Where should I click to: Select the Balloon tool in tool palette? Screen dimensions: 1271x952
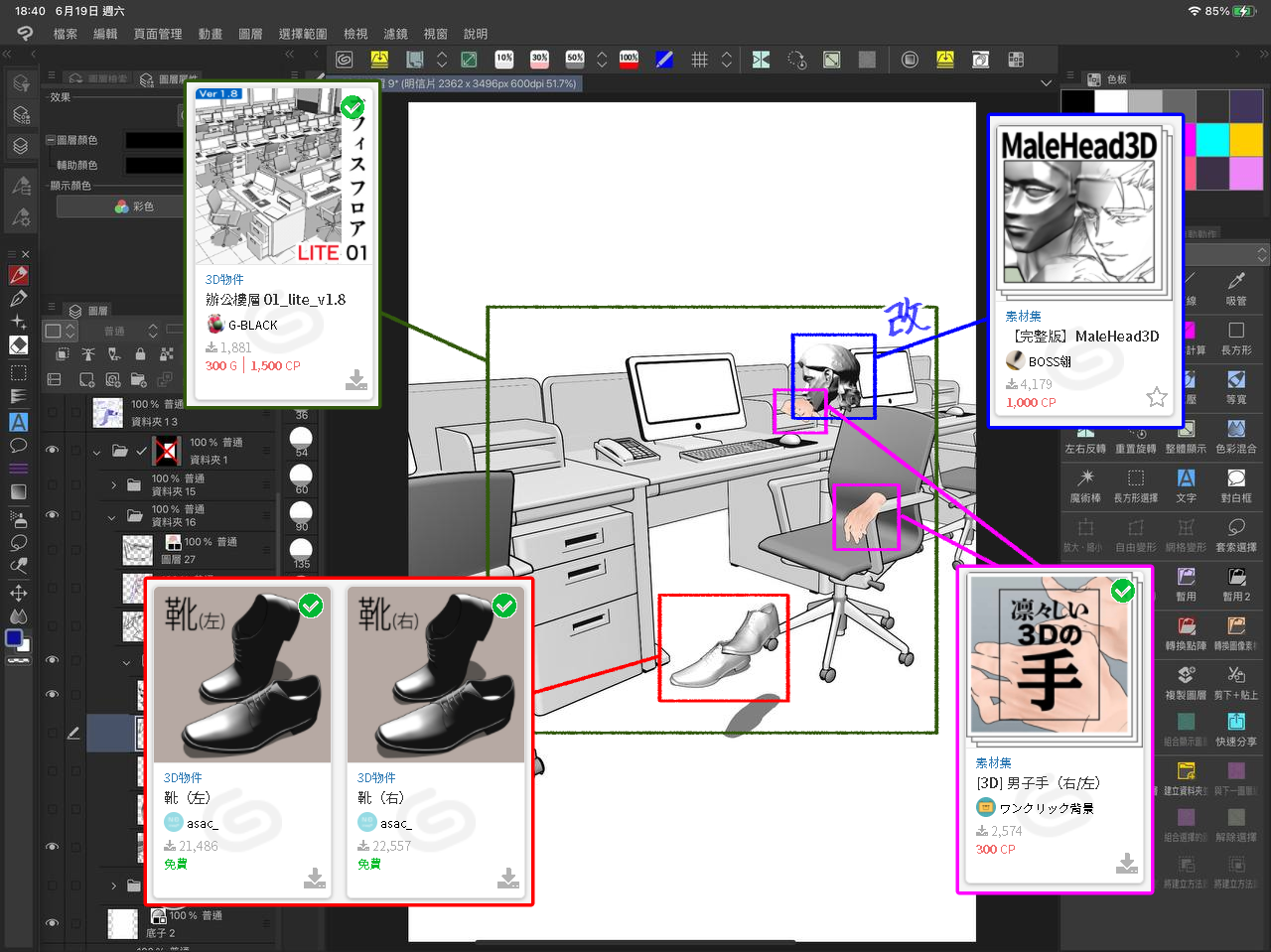click(18, 446)
